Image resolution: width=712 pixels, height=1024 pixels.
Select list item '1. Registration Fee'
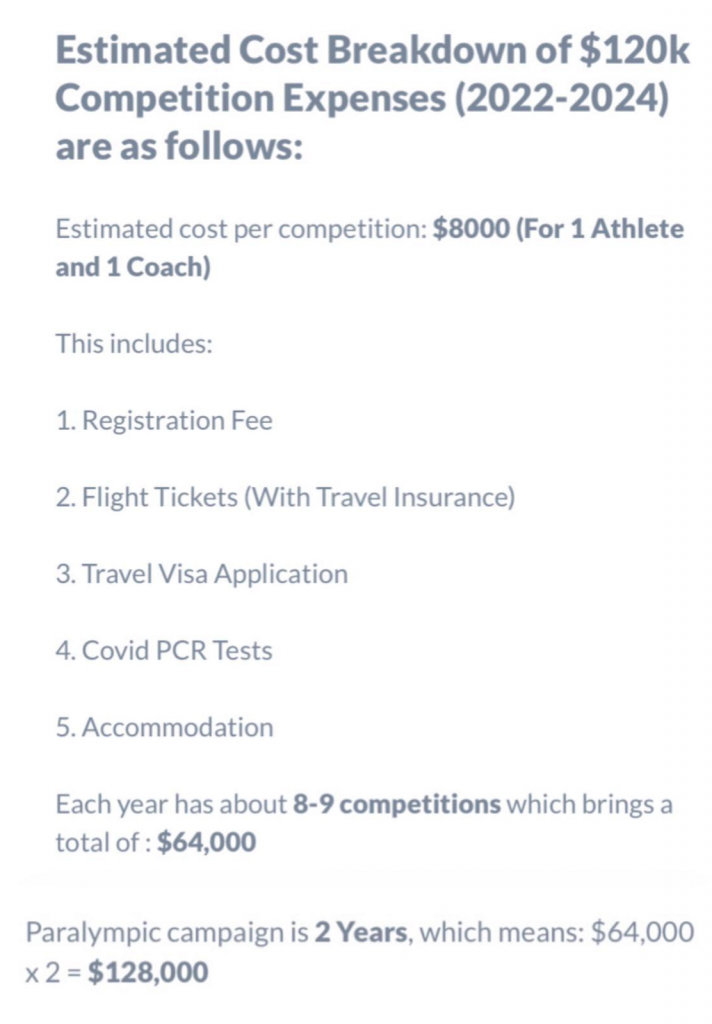click(x=164, y=421)
